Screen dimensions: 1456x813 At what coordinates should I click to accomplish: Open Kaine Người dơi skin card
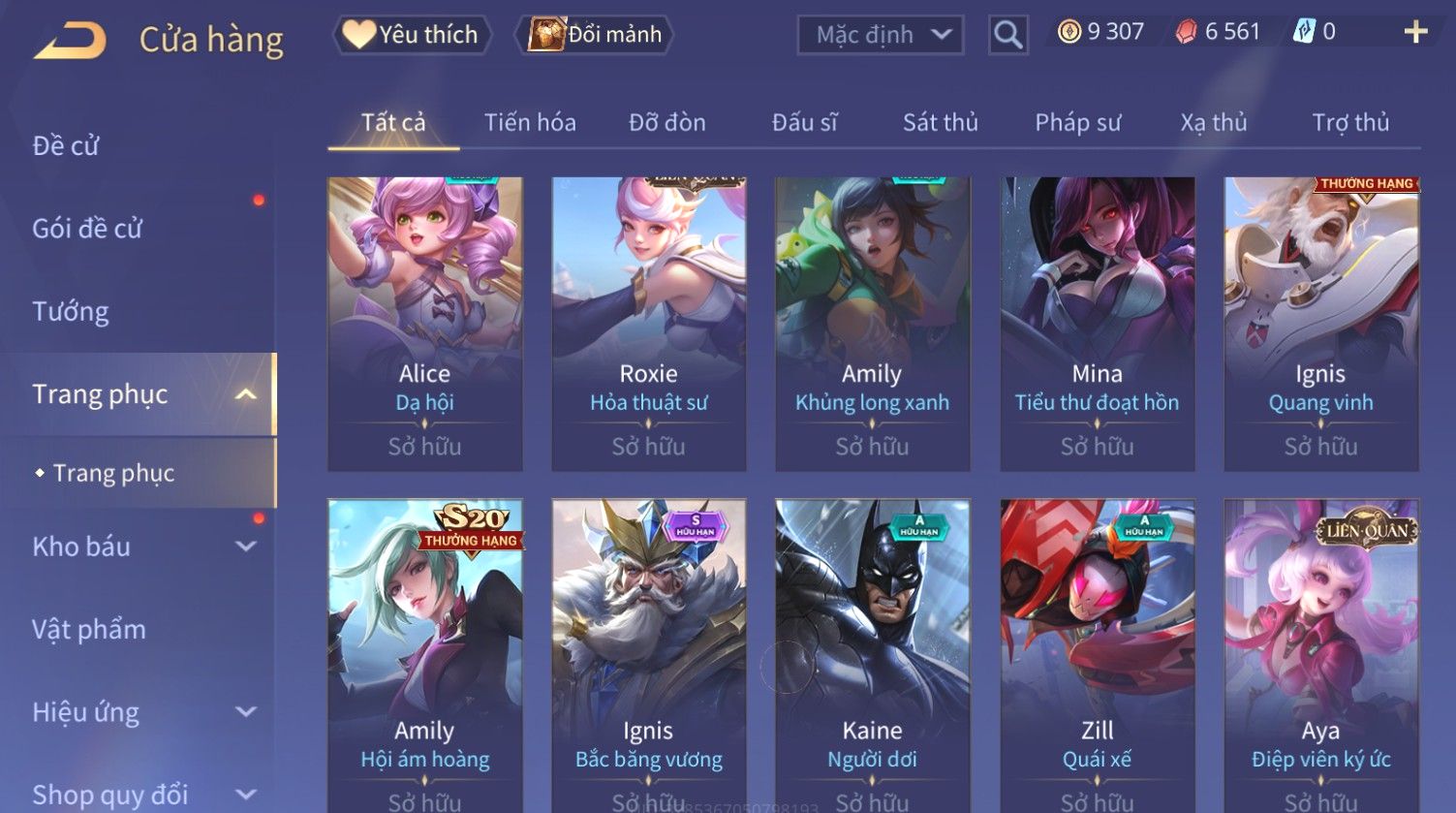pos(872,656)
